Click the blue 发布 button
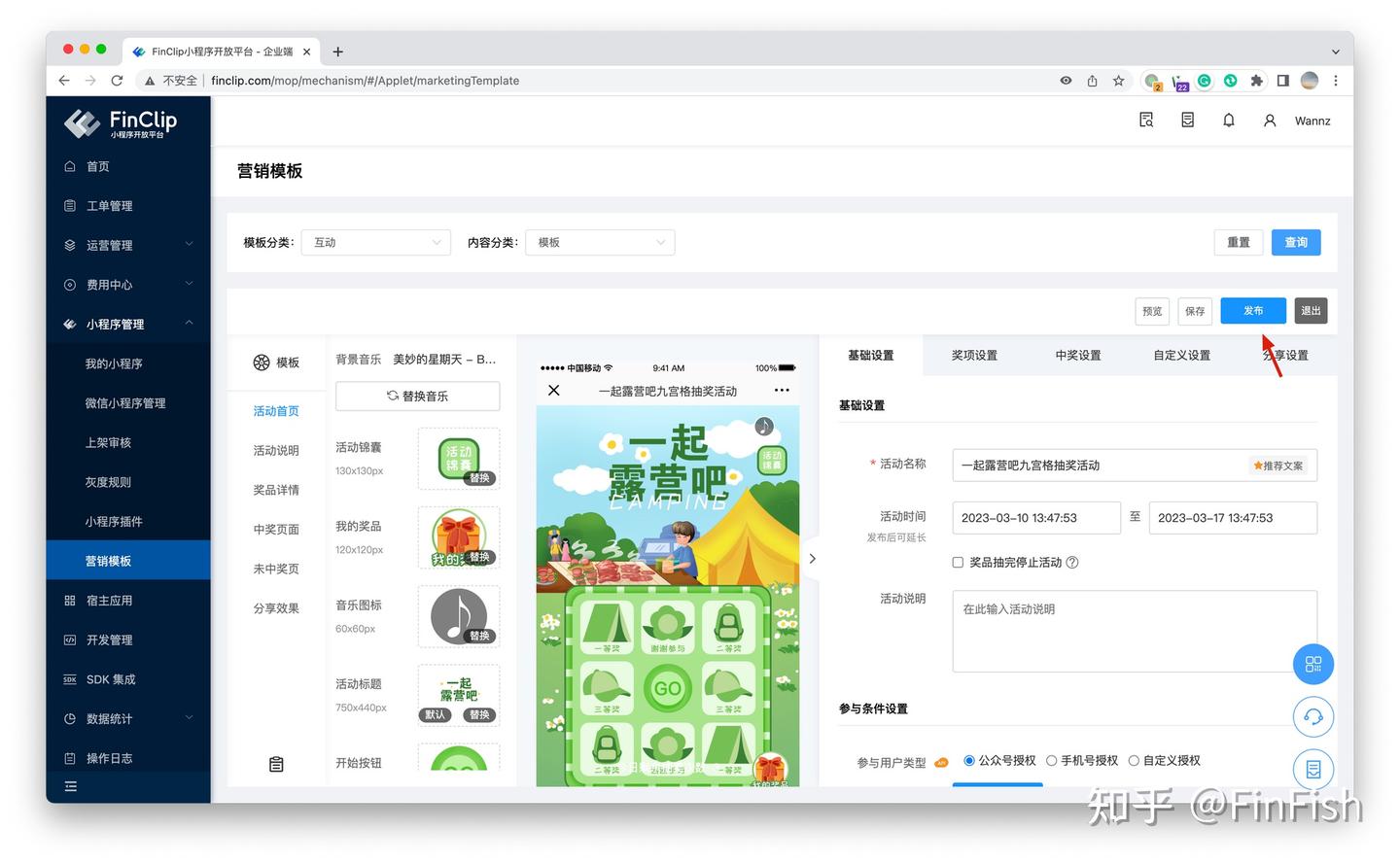 [x=1253, y=311]
